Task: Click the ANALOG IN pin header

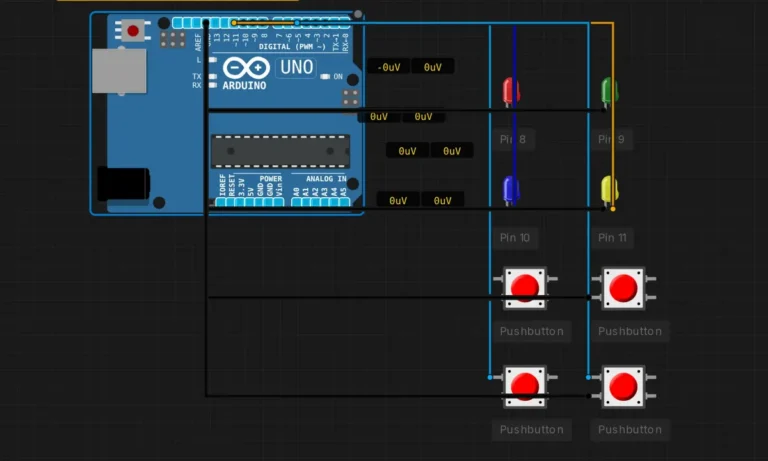Action: 320,201
